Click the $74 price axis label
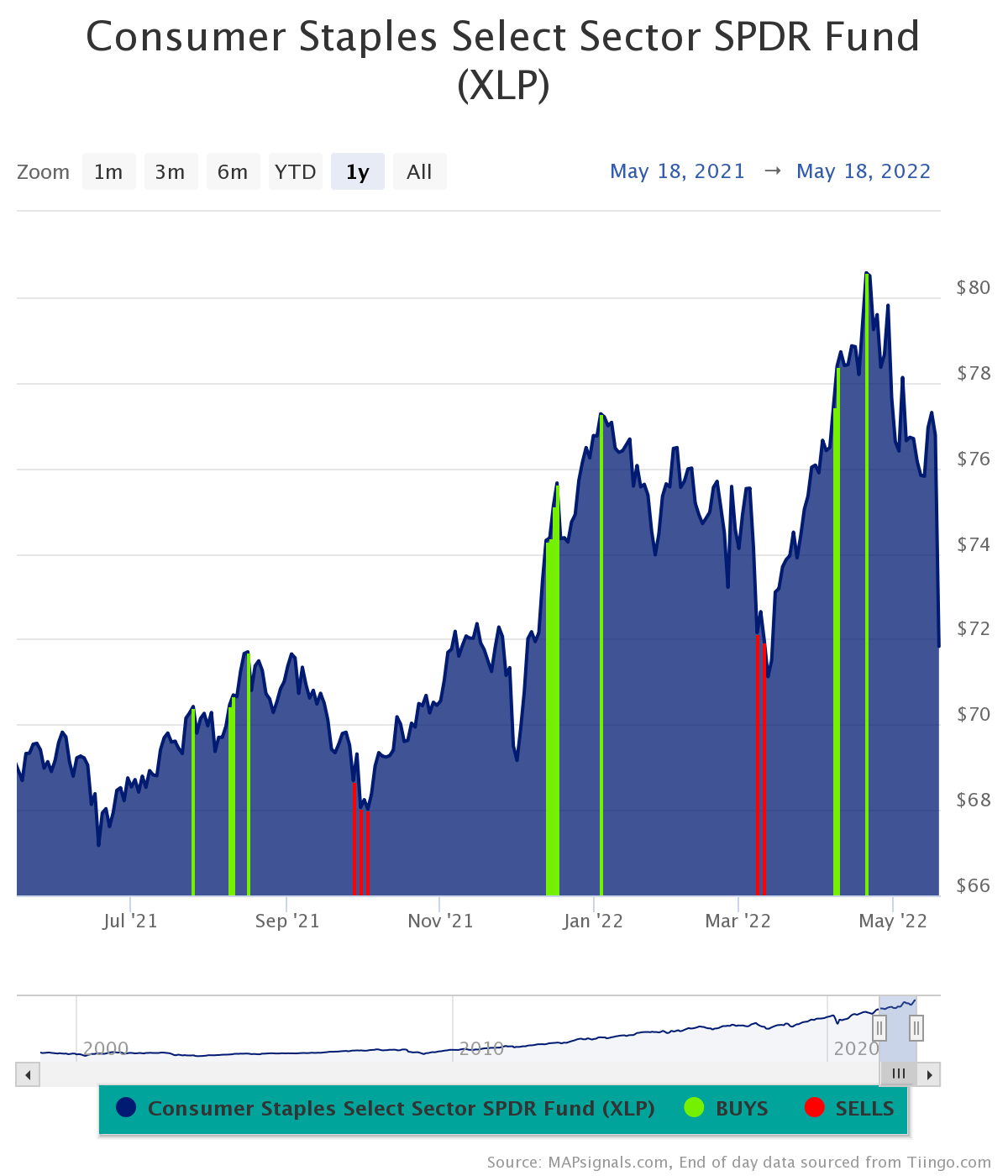The image size is (1008, 1176). coord(974,544)
